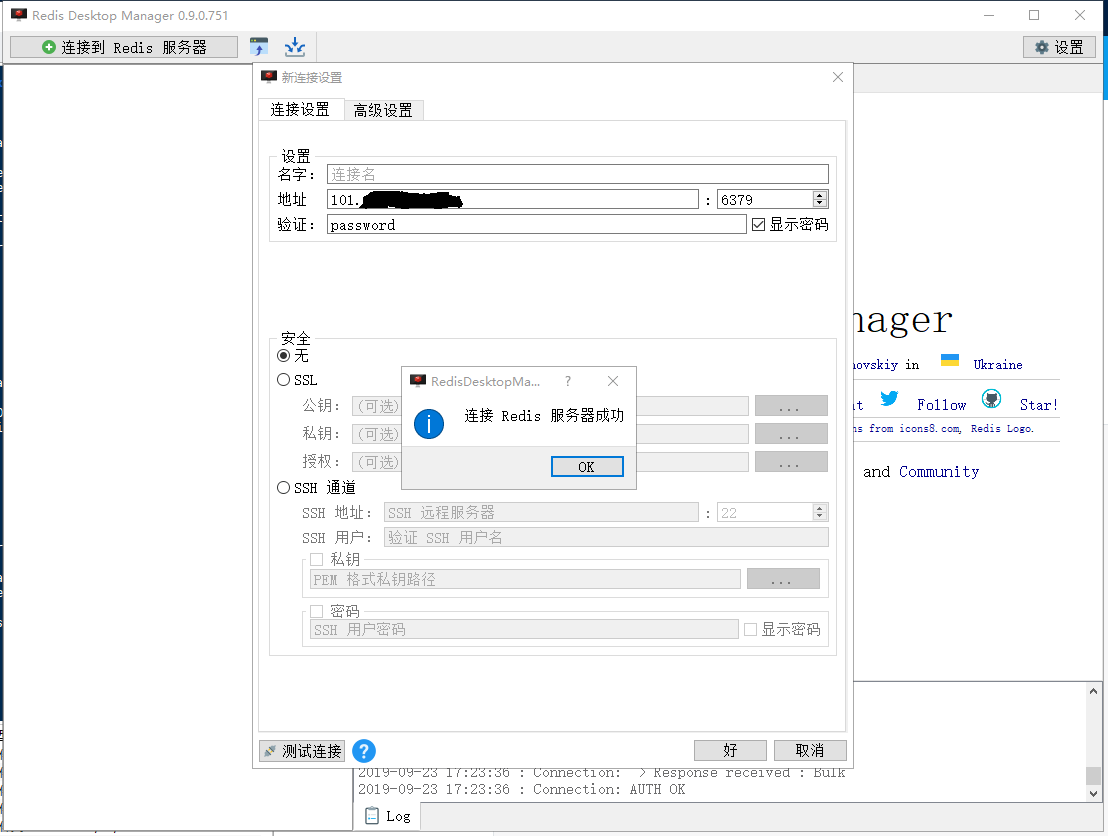The height and width of the screenshot is (836, 1108).
Task: Toggle the SSH 显示密码 checkbox
Action: pyautogui.click(x=750, y=630)
